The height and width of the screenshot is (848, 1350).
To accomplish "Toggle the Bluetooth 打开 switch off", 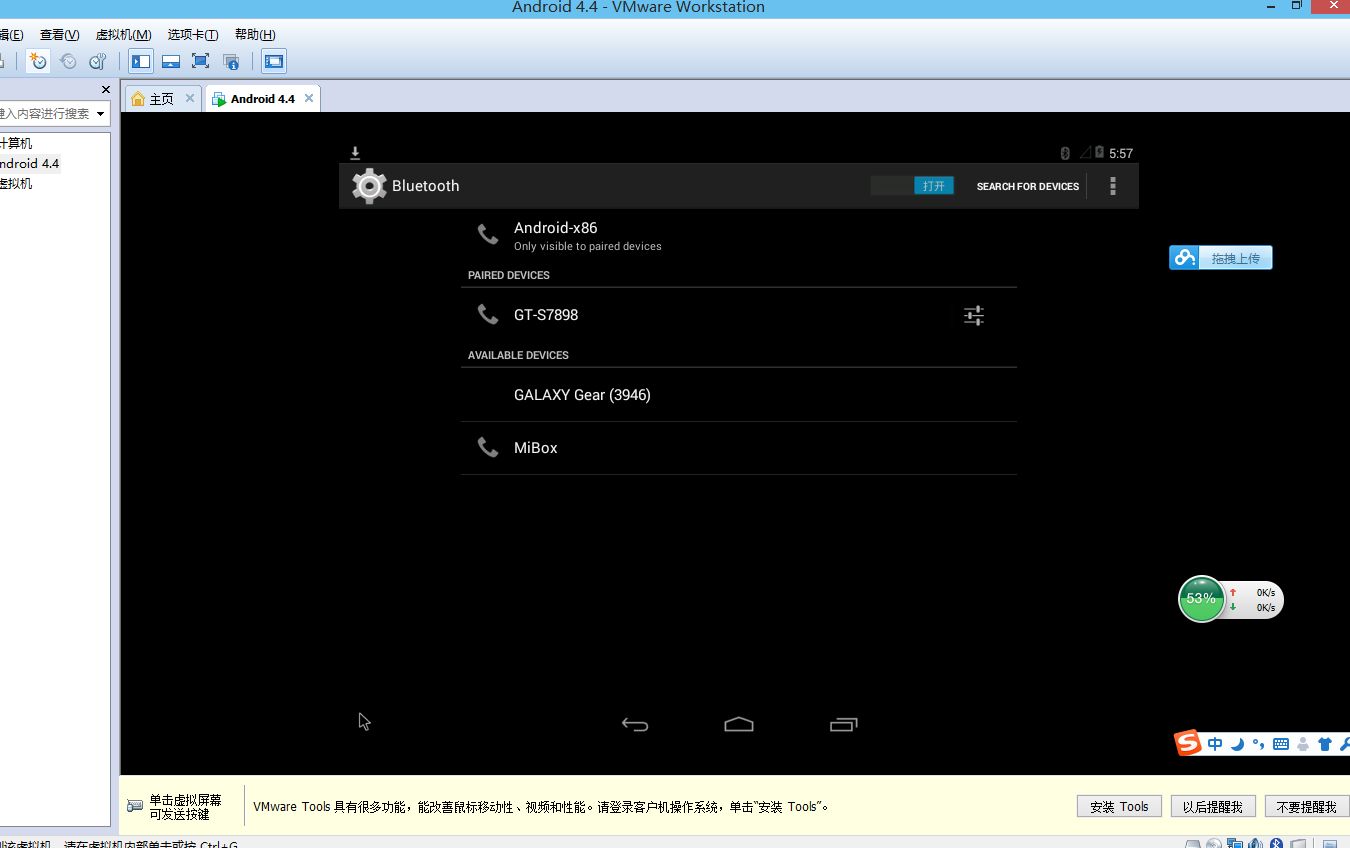I will tap(912, 186).
